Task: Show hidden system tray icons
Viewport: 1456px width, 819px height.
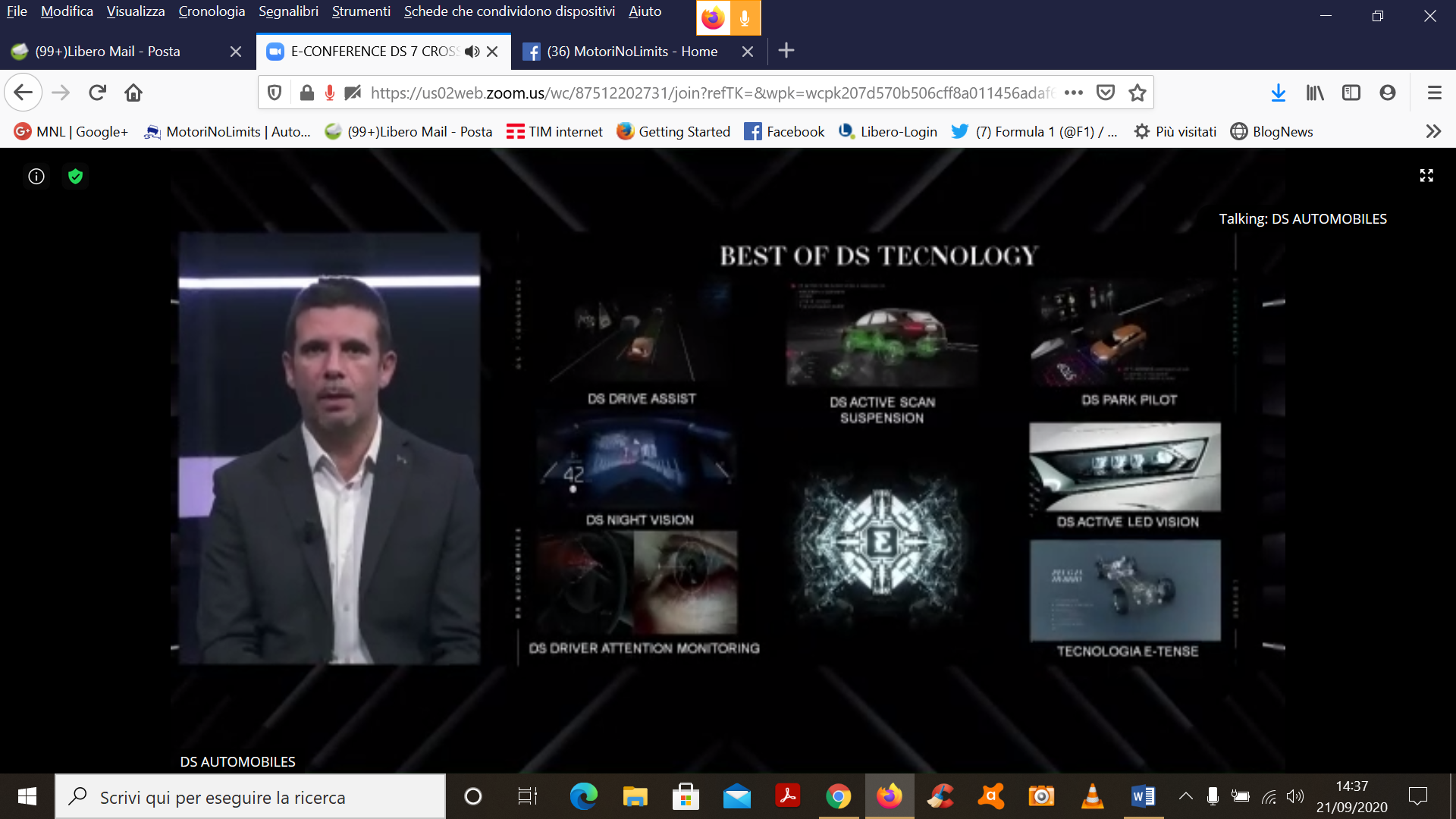Action: pyautogui.click(x=1185, y=796)
